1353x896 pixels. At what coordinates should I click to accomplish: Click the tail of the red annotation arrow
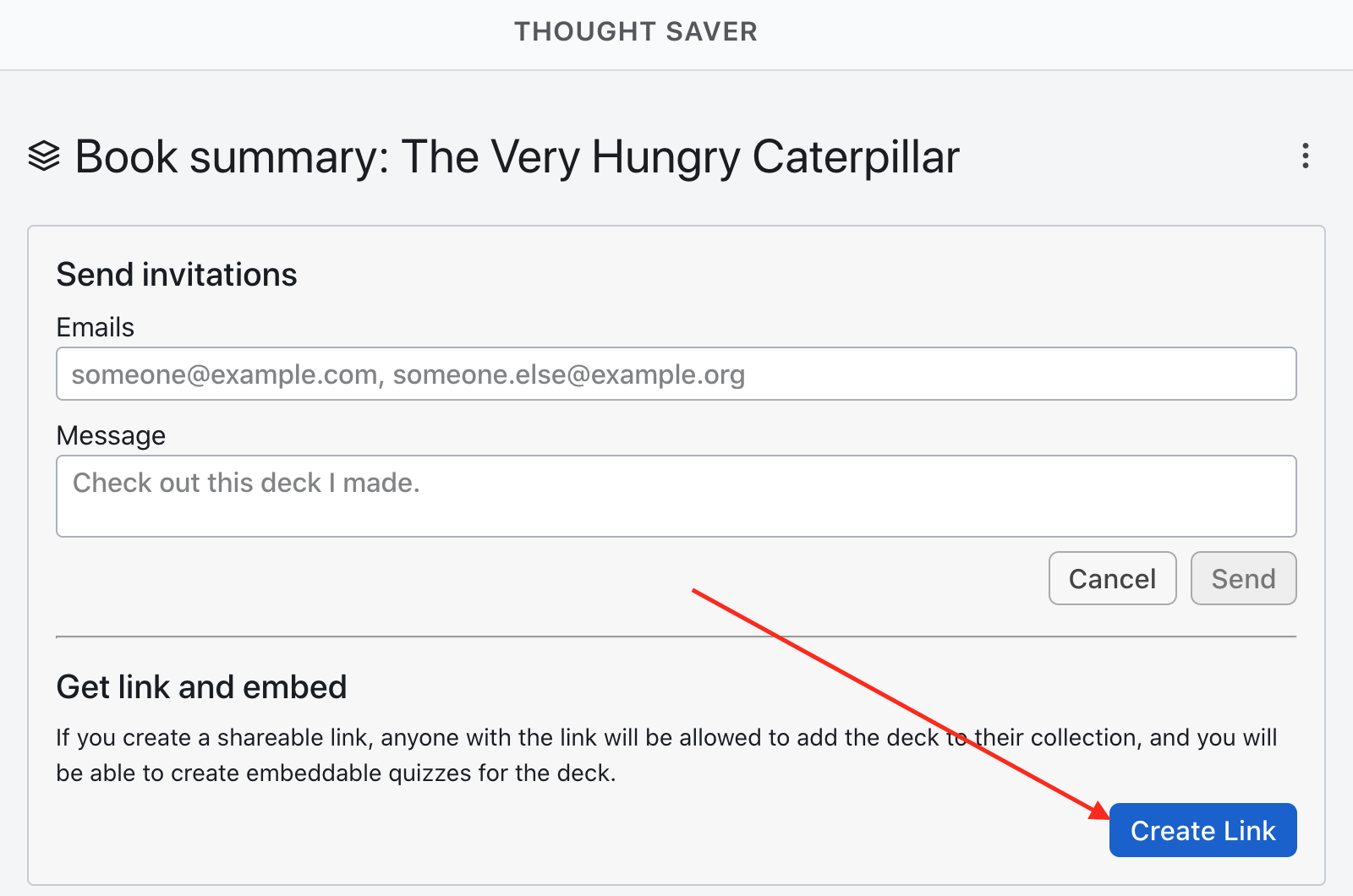[693, 590]
